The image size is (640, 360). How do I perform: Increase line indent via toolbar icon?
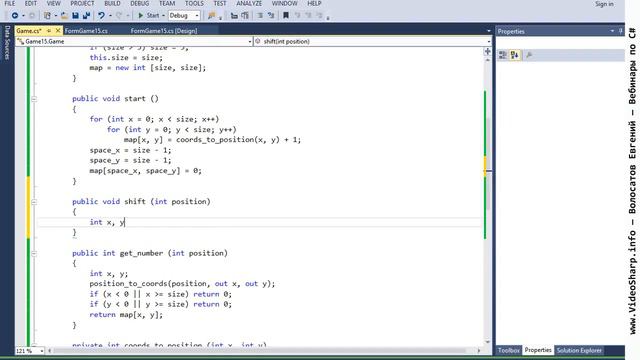pos(271,16)
